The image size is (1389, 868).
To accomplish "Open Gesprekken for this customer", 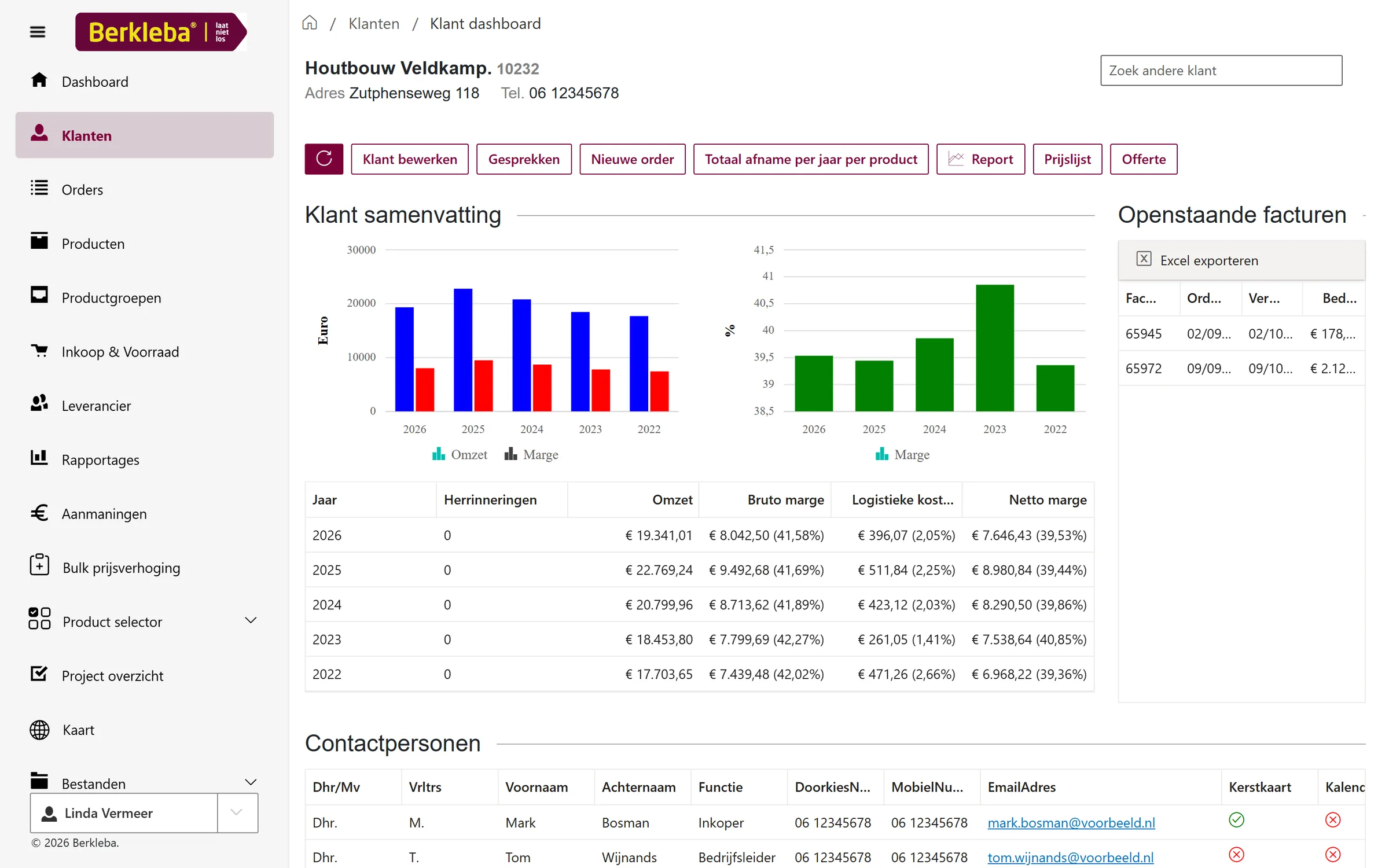I will tap(524, 159).
